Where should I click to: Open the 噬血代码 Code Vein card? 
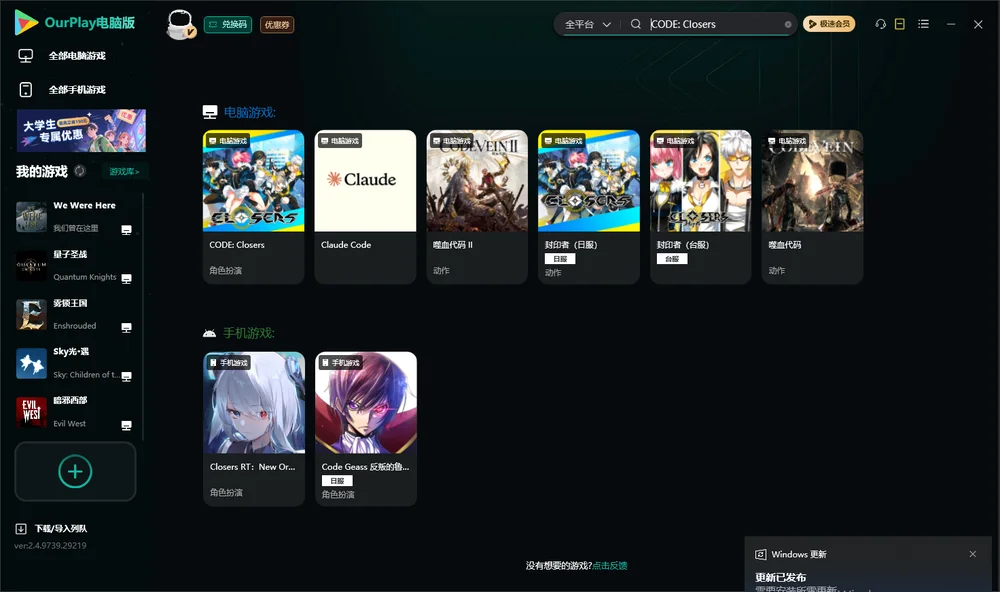coord(812,207)
